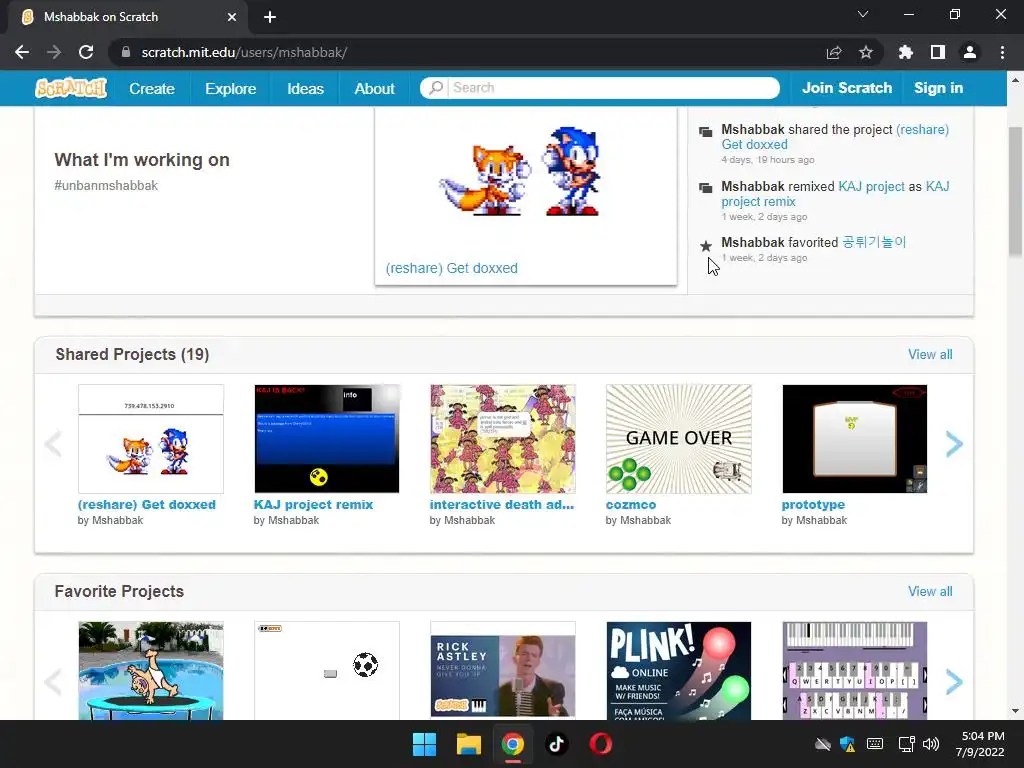Show previous shared projects with left arrow
Screen dimensions: 1024x768
53,444
